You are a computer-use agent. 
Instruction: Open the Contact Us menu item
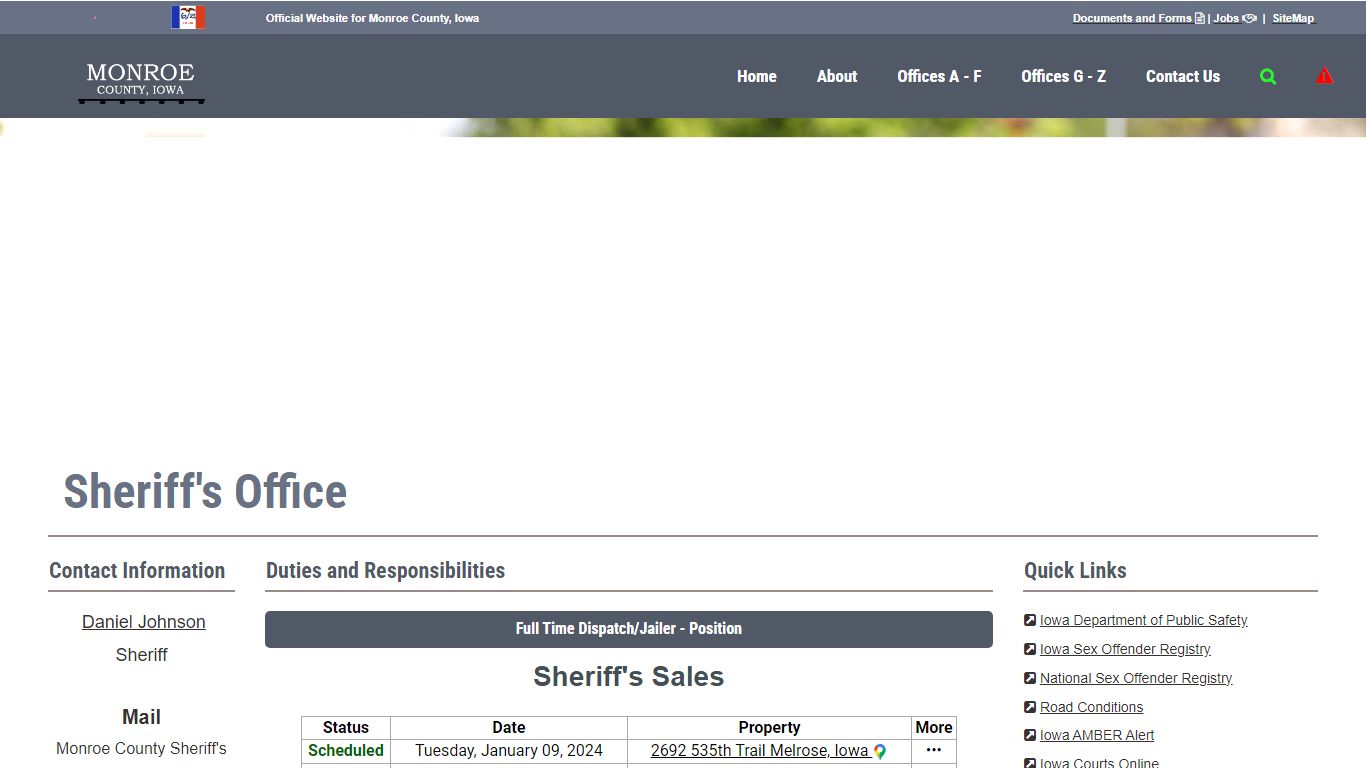1183,76
